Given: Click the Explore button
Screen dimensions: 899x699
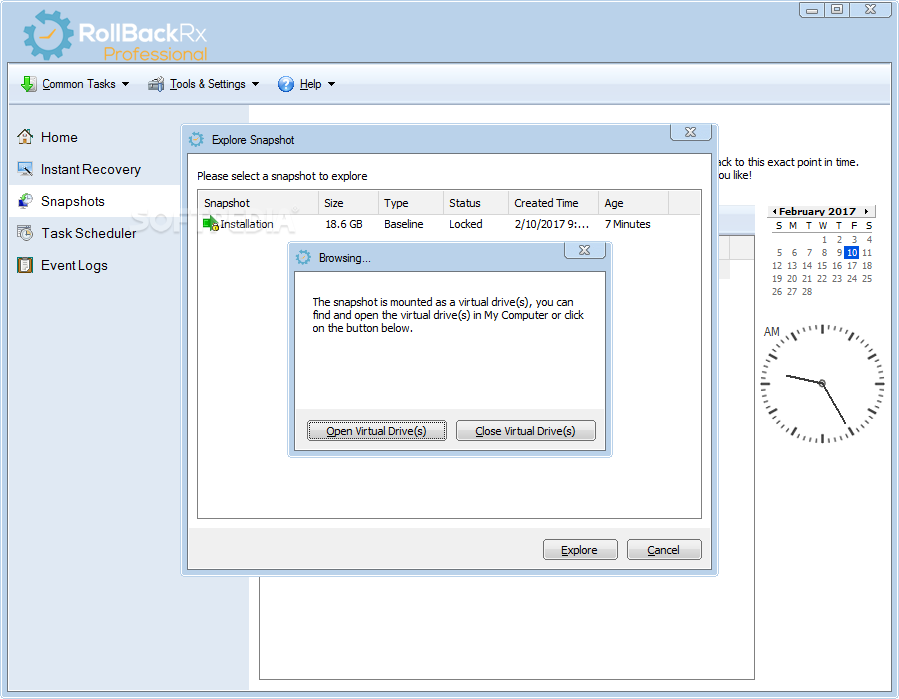Looking at the screenshot, I should [580, 549].
